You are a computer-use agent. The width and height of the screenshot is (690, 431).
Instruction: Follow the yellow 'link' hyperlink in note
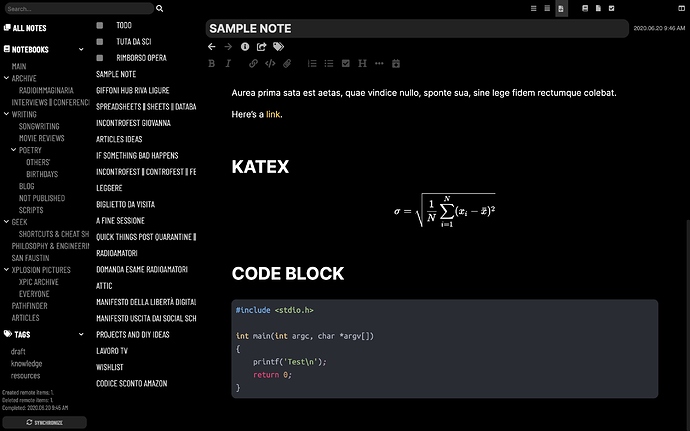click(273, 114)
